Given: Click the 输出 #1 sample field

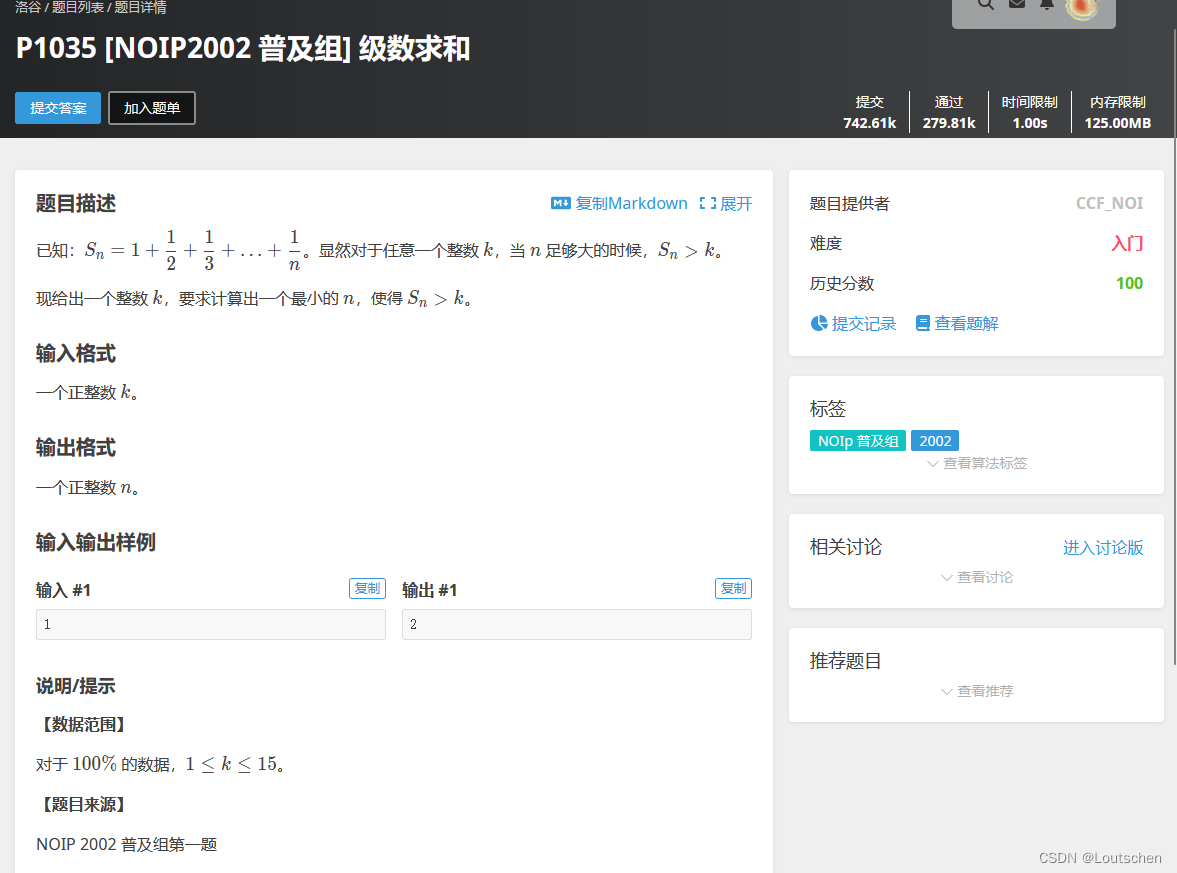Looking at the screenshot, I should click(x=576, y=624).
